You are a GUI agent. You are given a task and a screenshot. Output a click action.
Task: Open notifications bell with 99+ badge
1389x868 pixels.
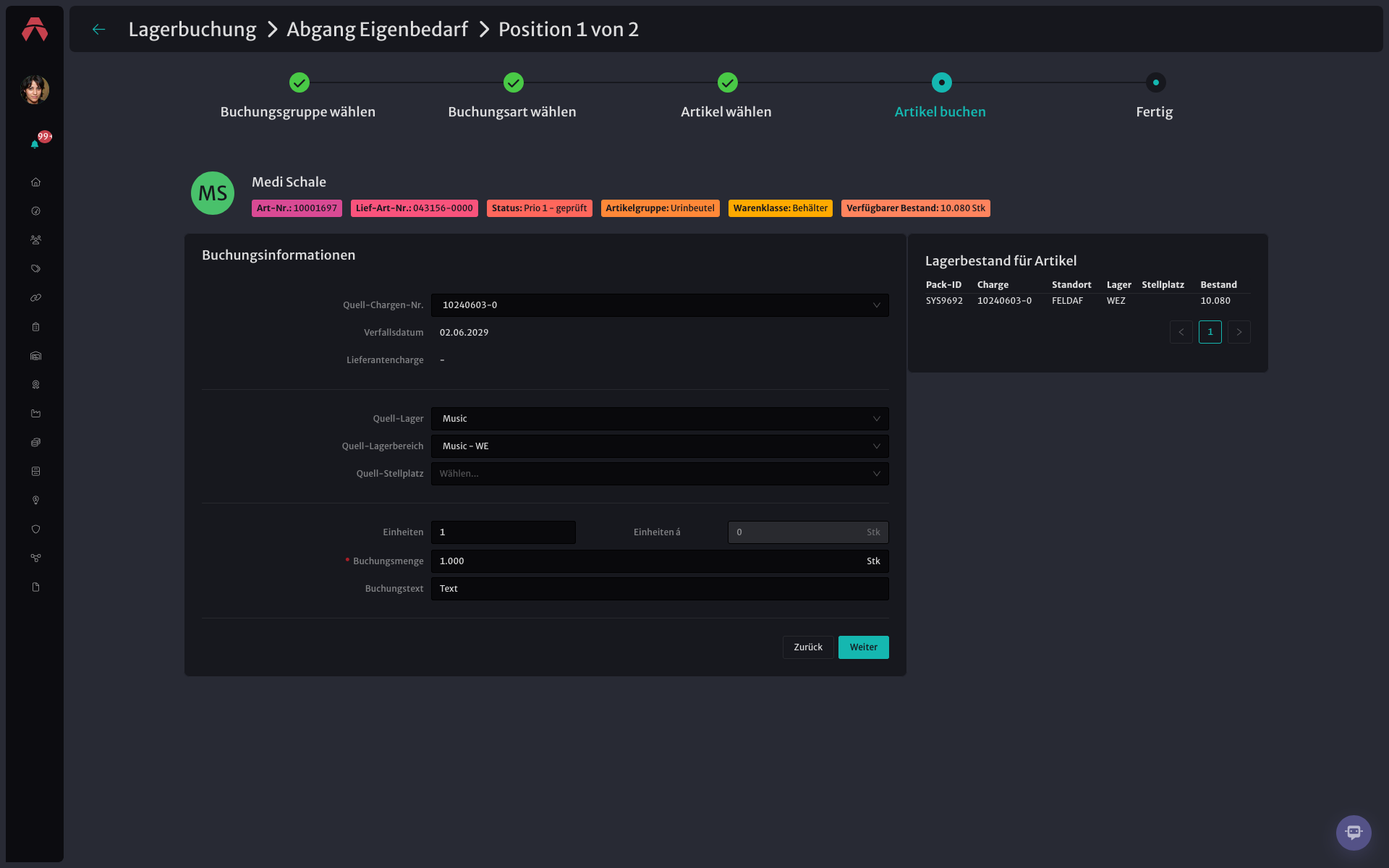tap(35, 144)
